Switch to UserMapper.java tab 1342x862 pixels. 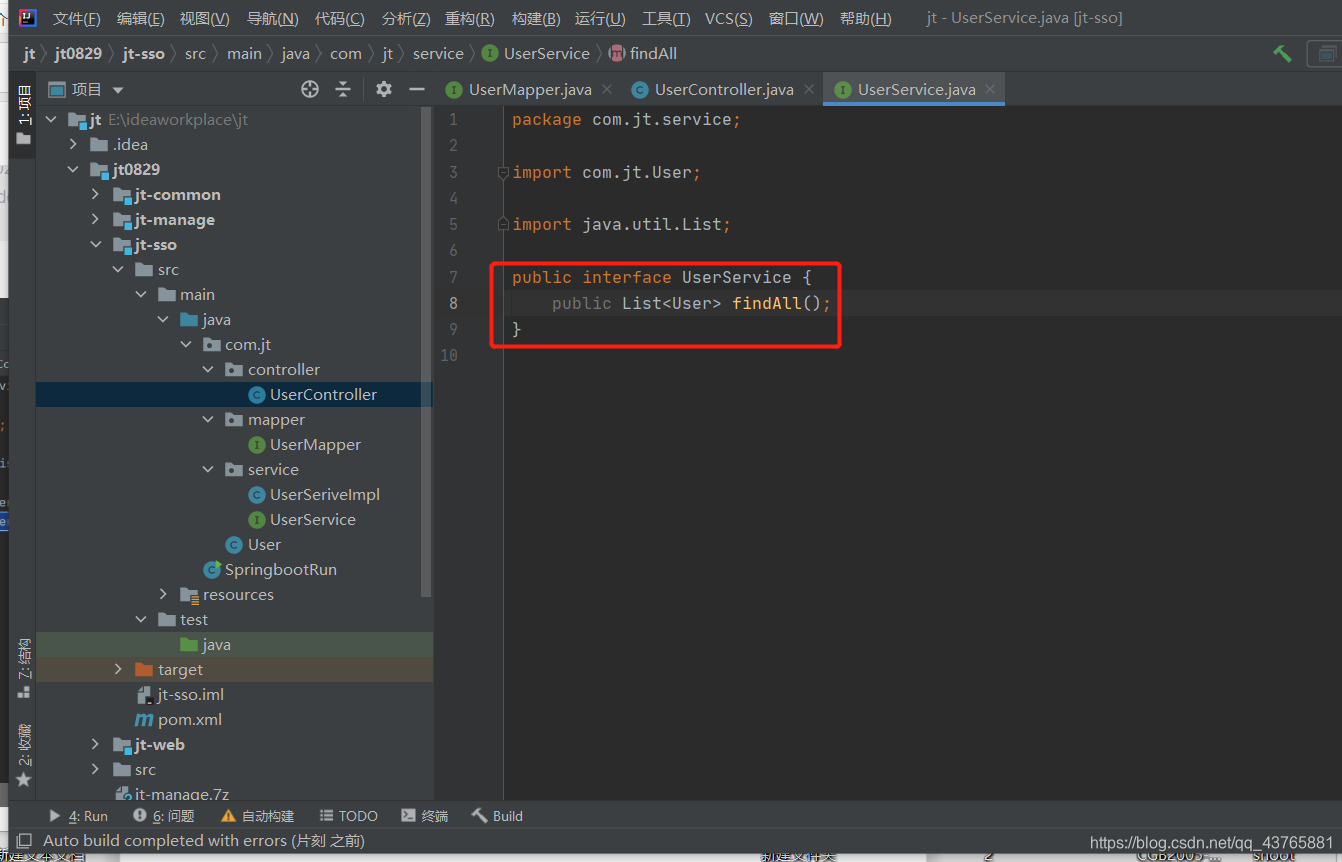(x=530, y=89)
